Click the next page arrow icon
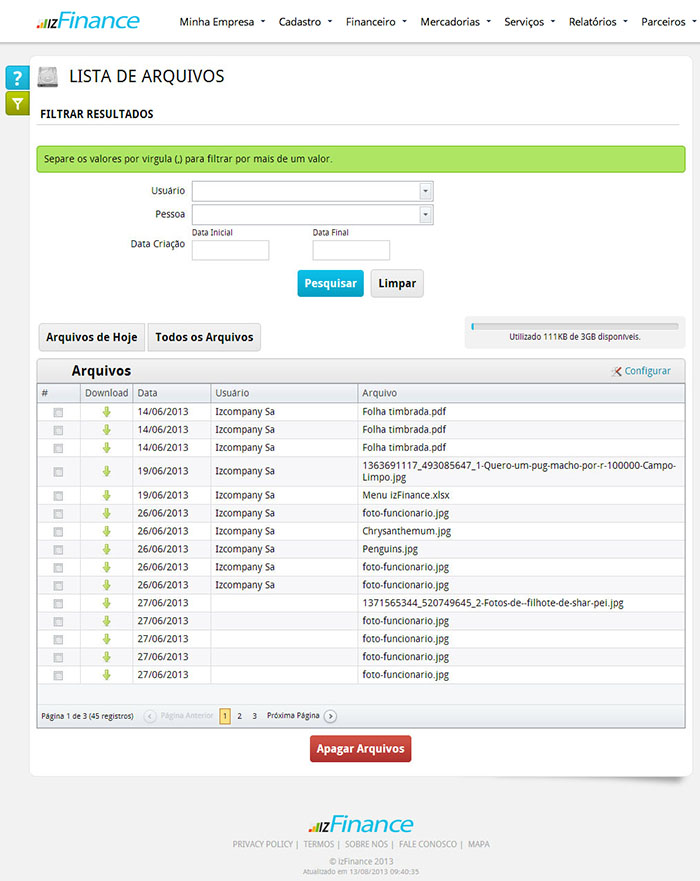The image size is (700, 881). [331, 716]
